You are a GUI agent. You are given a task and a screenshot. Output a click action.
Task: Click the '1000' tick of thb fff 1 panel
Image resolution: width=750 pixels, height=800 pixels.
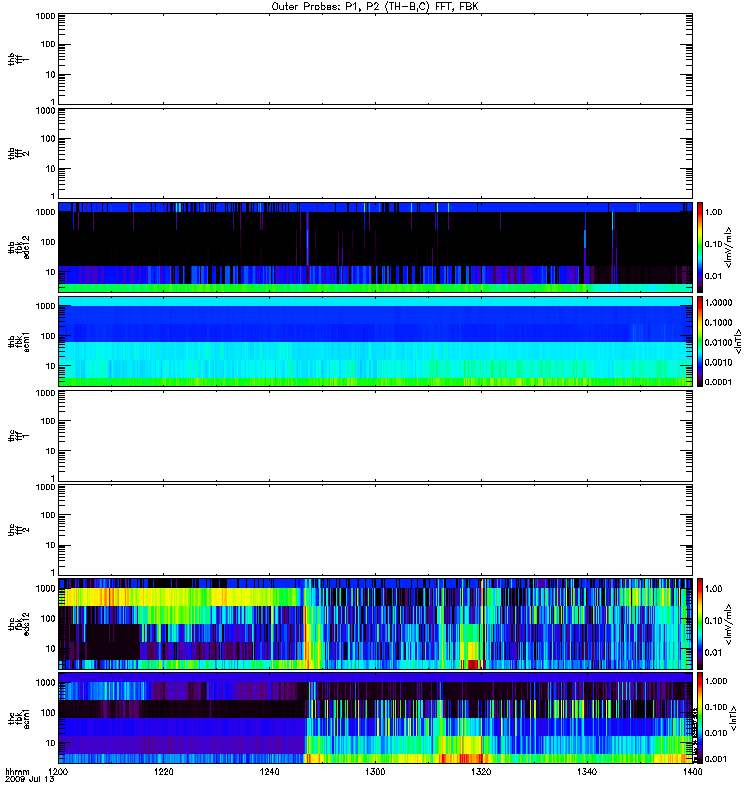45,16
